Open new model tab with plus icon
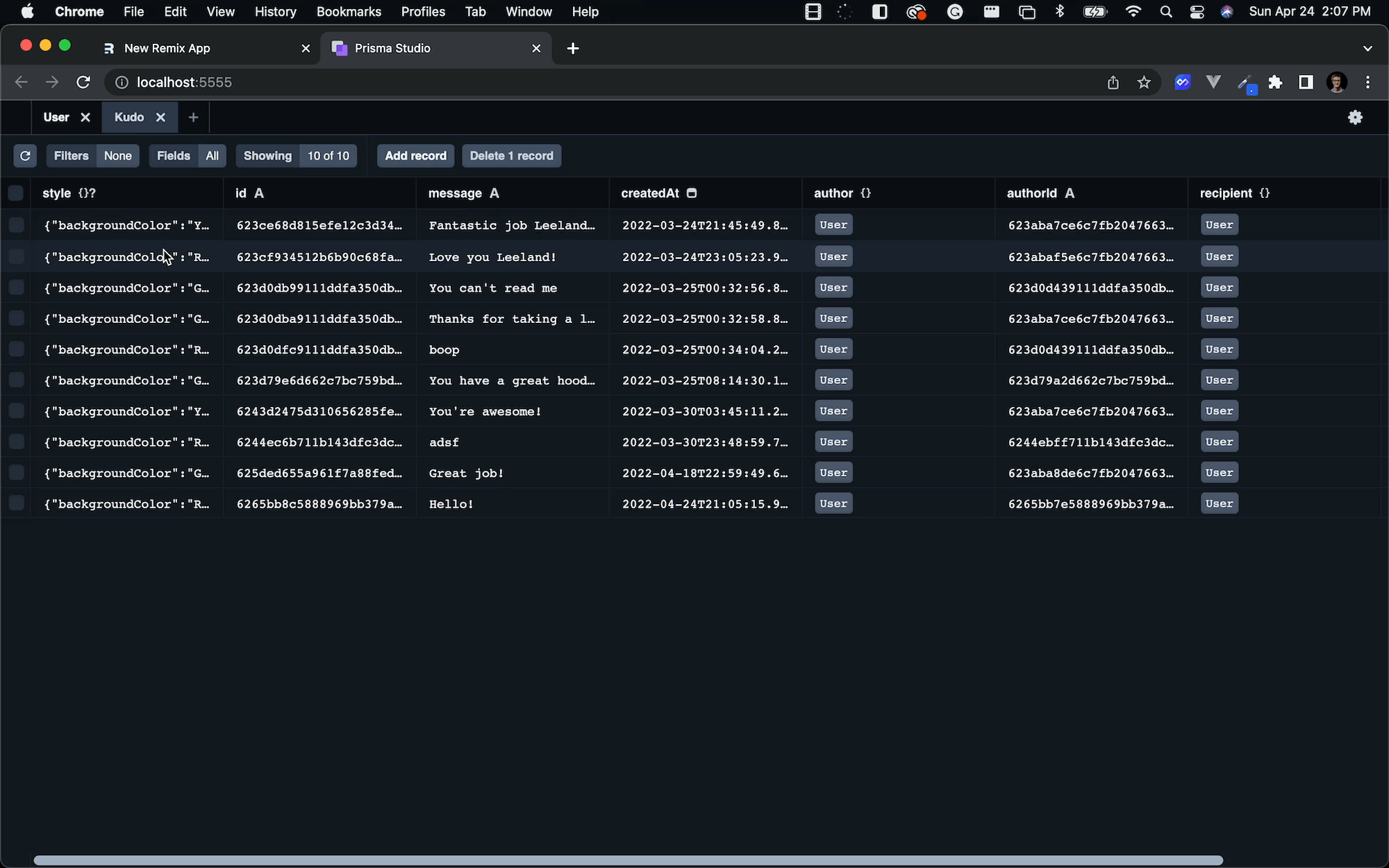 (194, 117)
